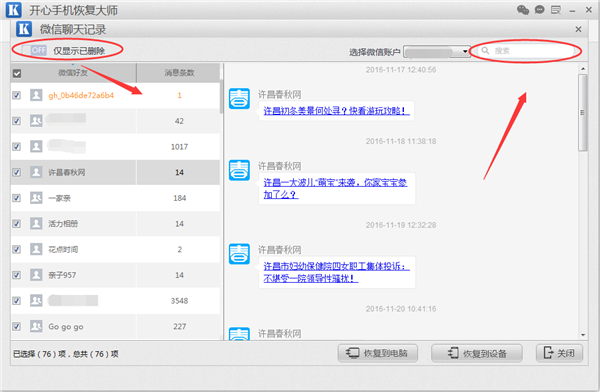Open link 许昌一大波儿"萌宝"来袭

point(335,188)
